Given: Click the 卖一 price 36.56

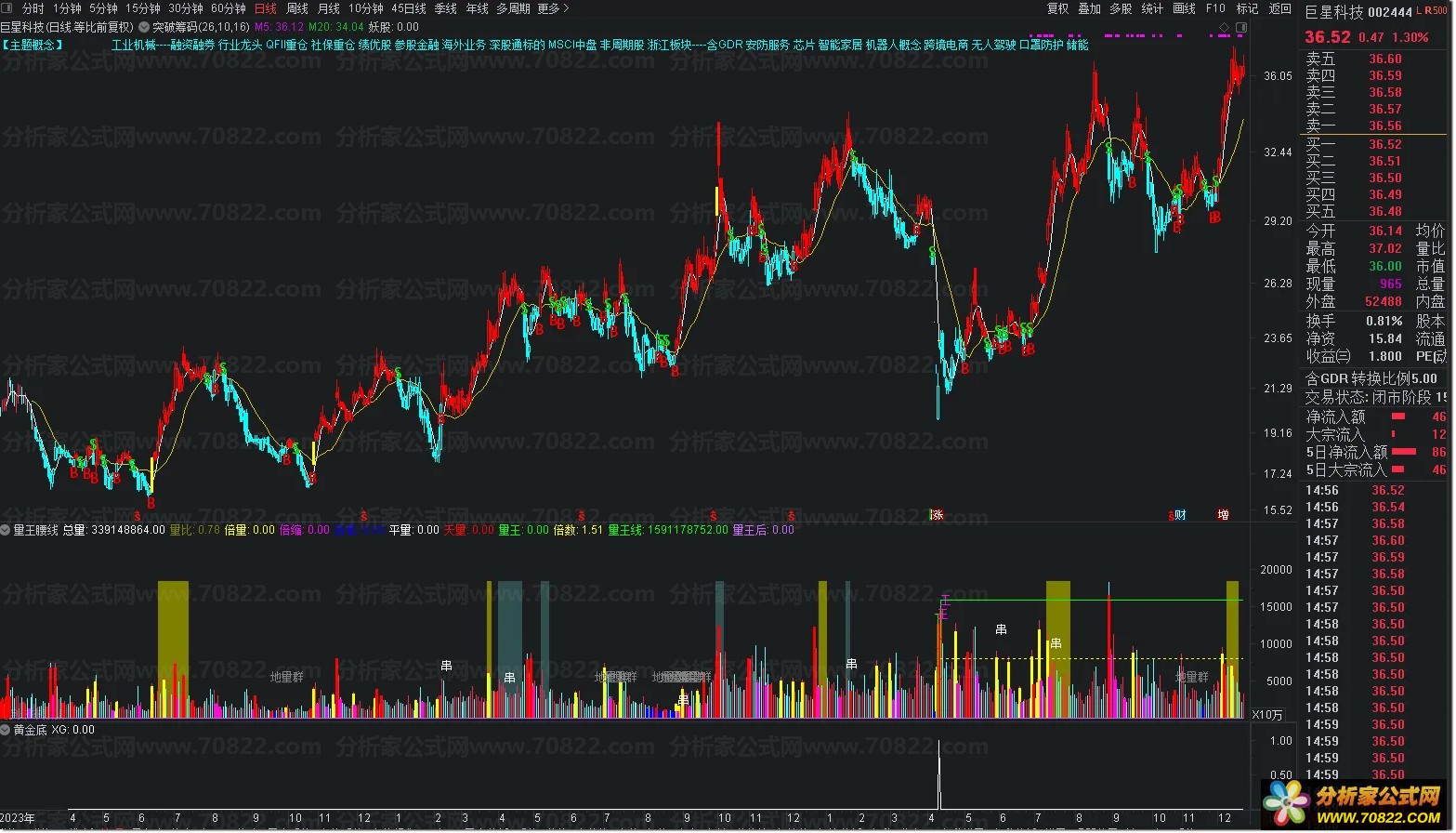Looking at the screenshot, I should point(1384,126).
